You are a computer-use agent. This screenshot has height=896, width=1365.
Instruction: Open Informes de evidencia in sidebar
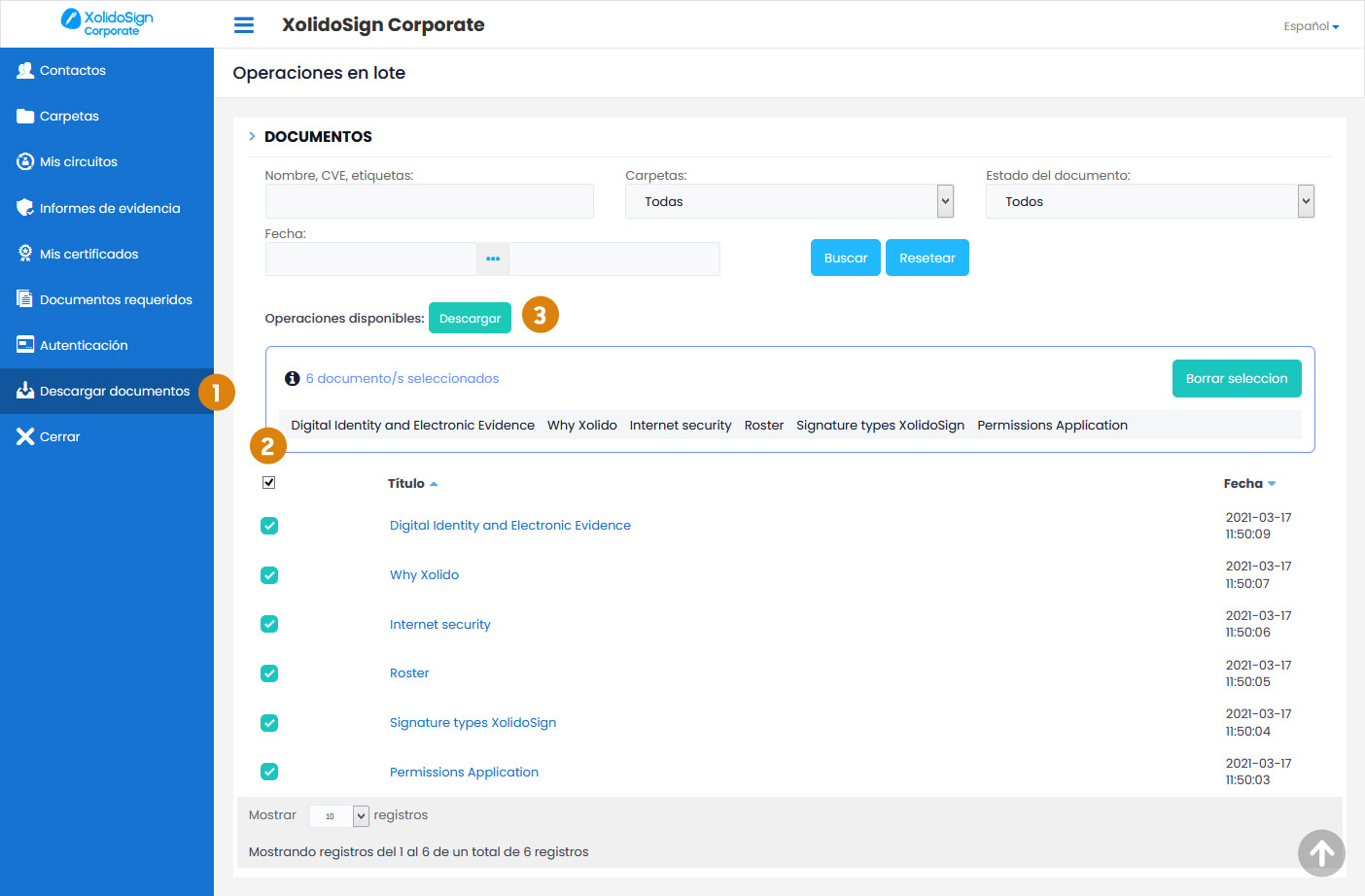tap(107, 208)
